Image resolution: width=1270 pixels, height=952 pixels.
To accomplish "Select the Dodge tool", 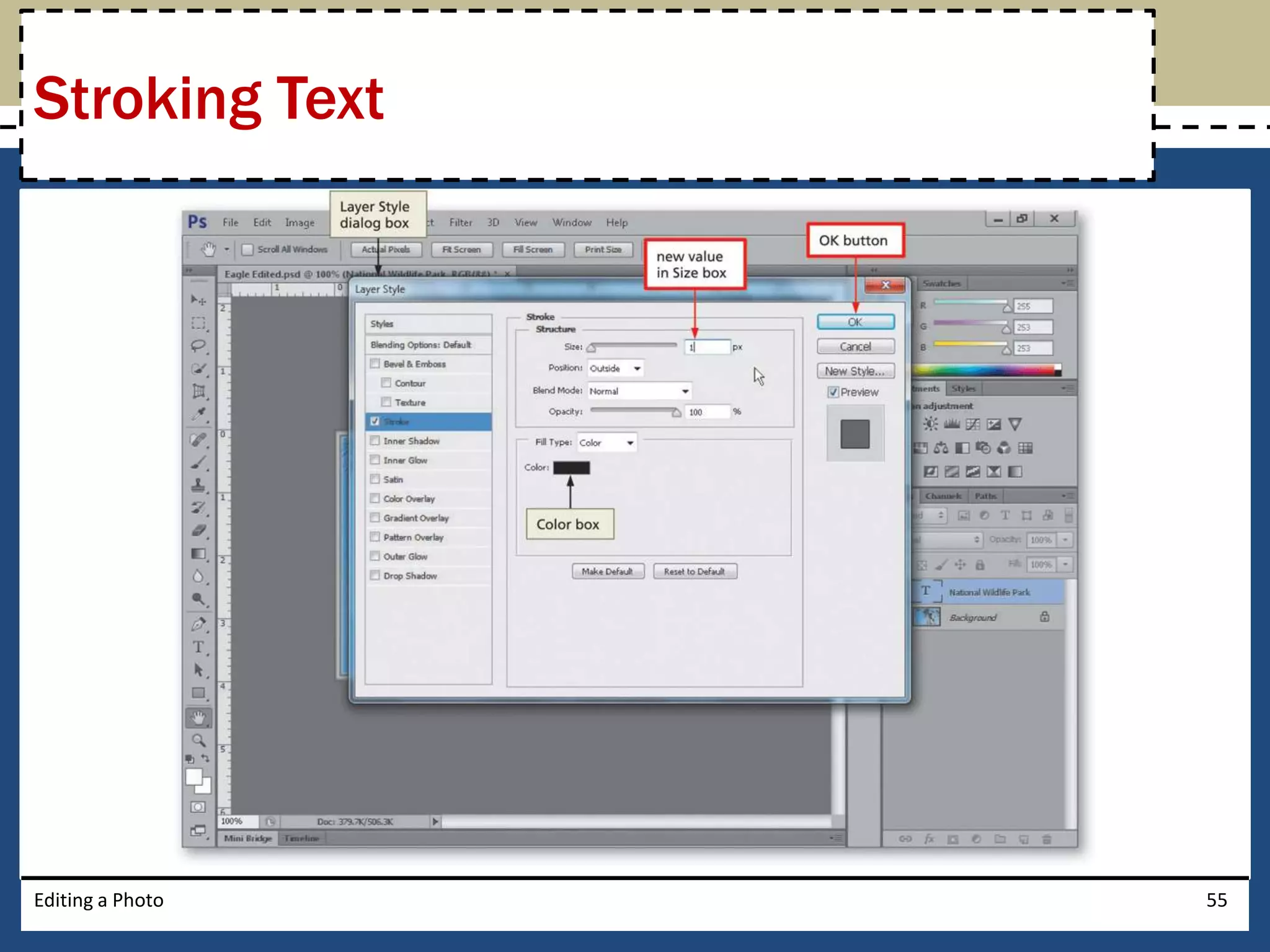I will (x=198, y=599).
